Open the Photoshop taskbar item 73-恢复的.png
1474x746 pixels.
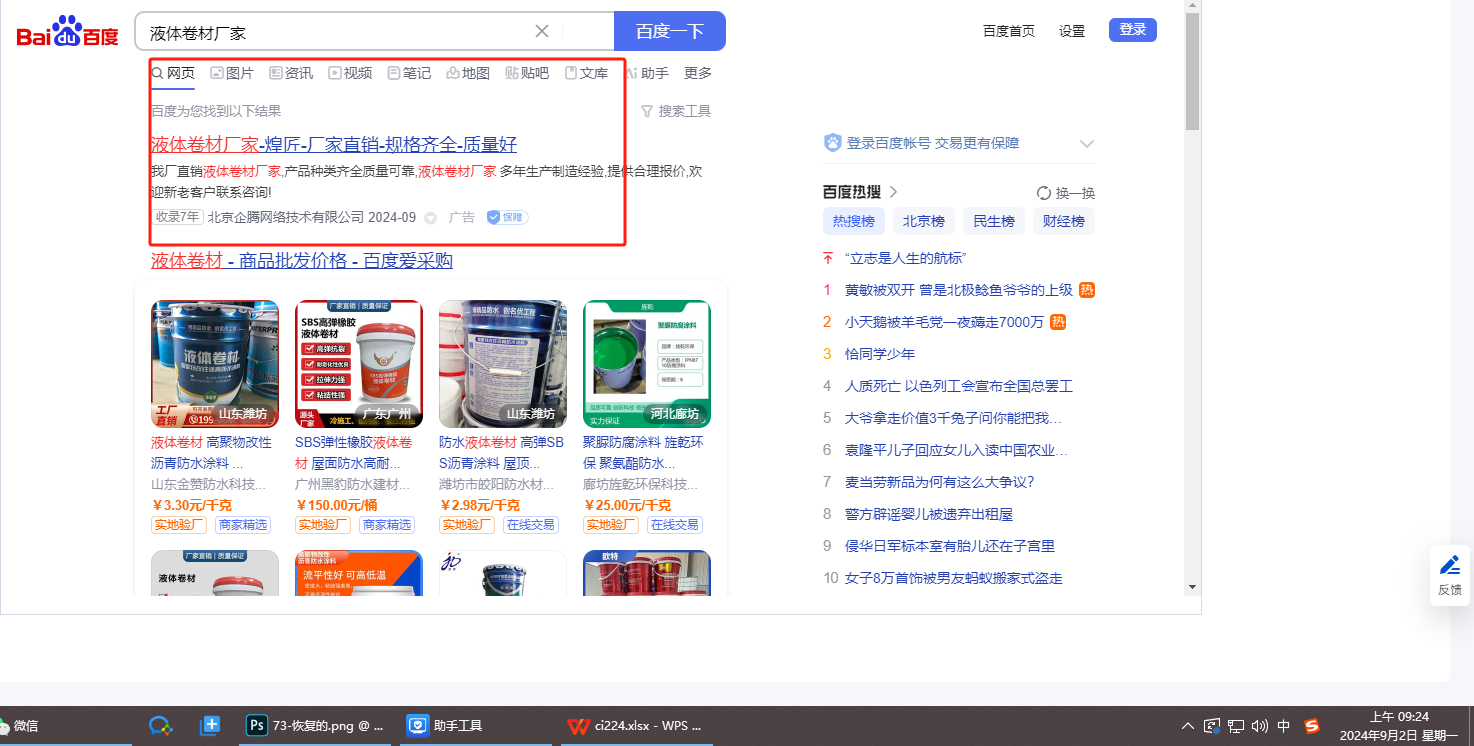tap(316, 726)
